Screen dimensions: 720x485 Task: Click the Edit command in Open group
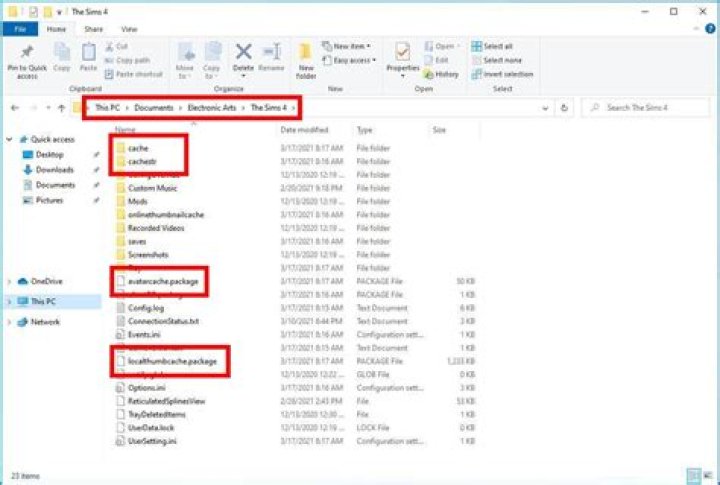click(436, 60)
